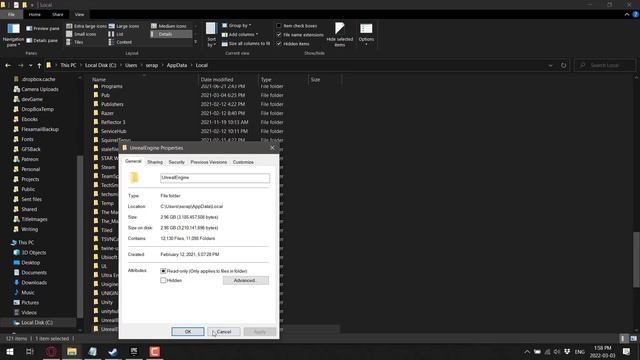Switch to Extra large icons layout

tap(87, 26)
